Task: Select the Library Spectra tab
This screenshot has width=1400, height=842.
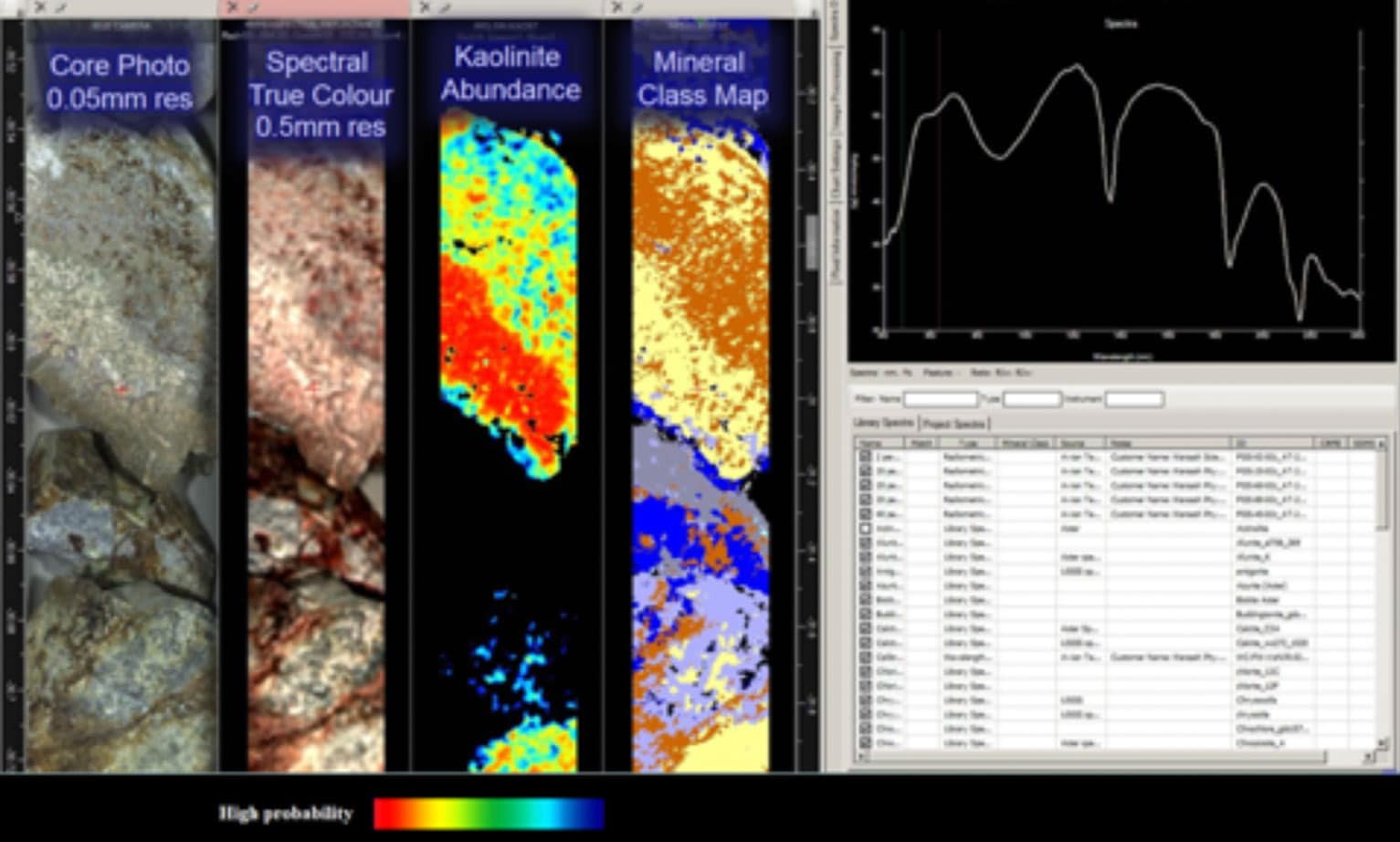Action: tap(883, 423)
